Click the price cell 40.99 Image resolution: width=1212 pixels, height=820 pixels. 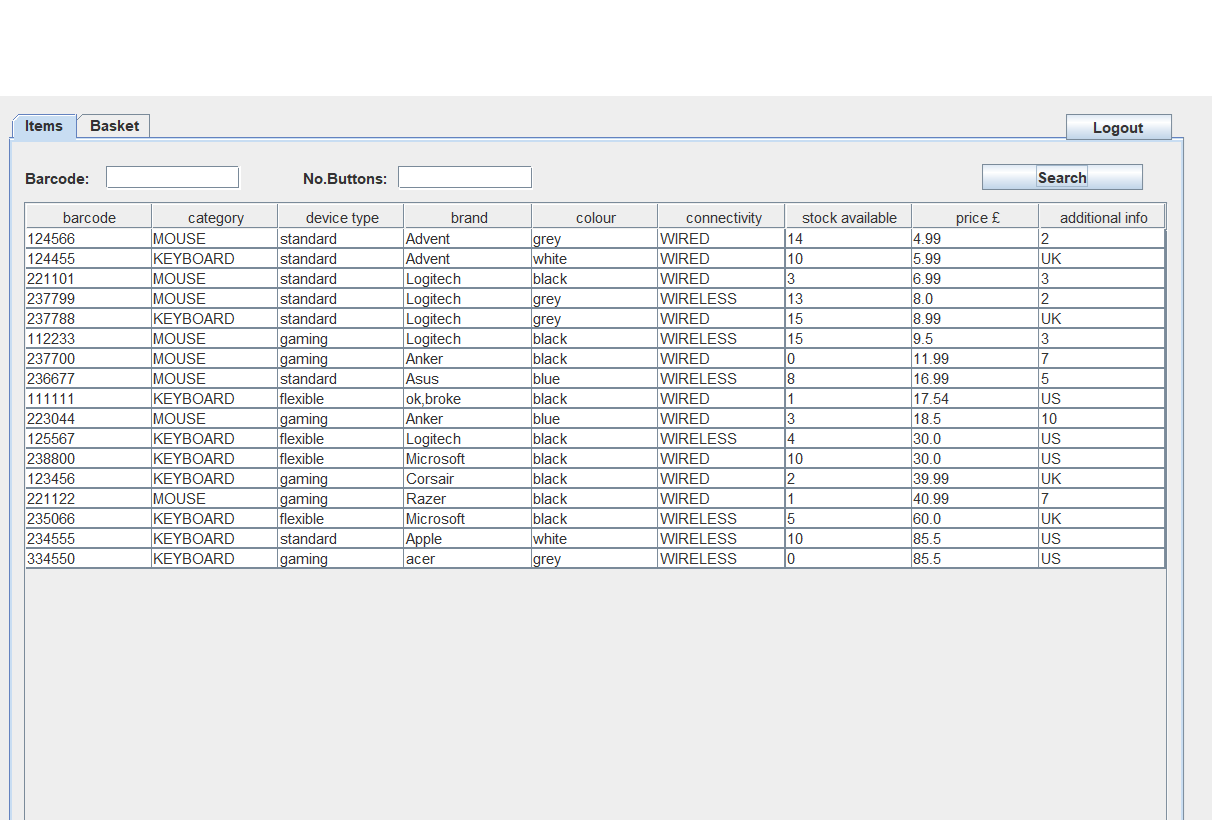(x=975, y=499)
